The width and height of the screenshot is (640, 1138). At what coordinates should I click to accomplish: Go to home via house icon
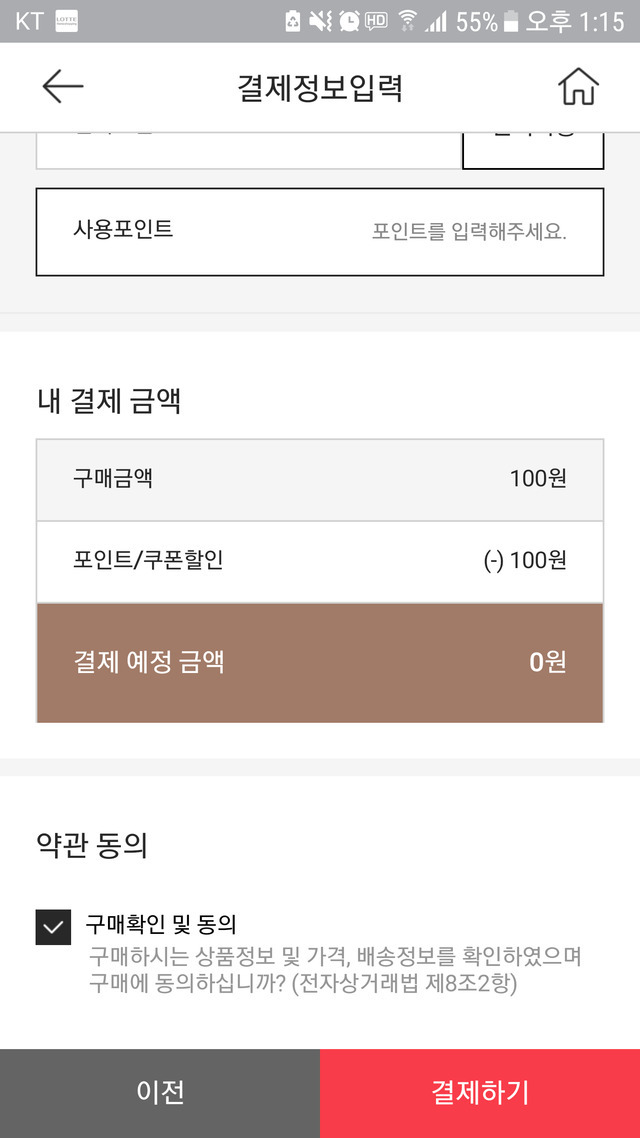[578, 87]
